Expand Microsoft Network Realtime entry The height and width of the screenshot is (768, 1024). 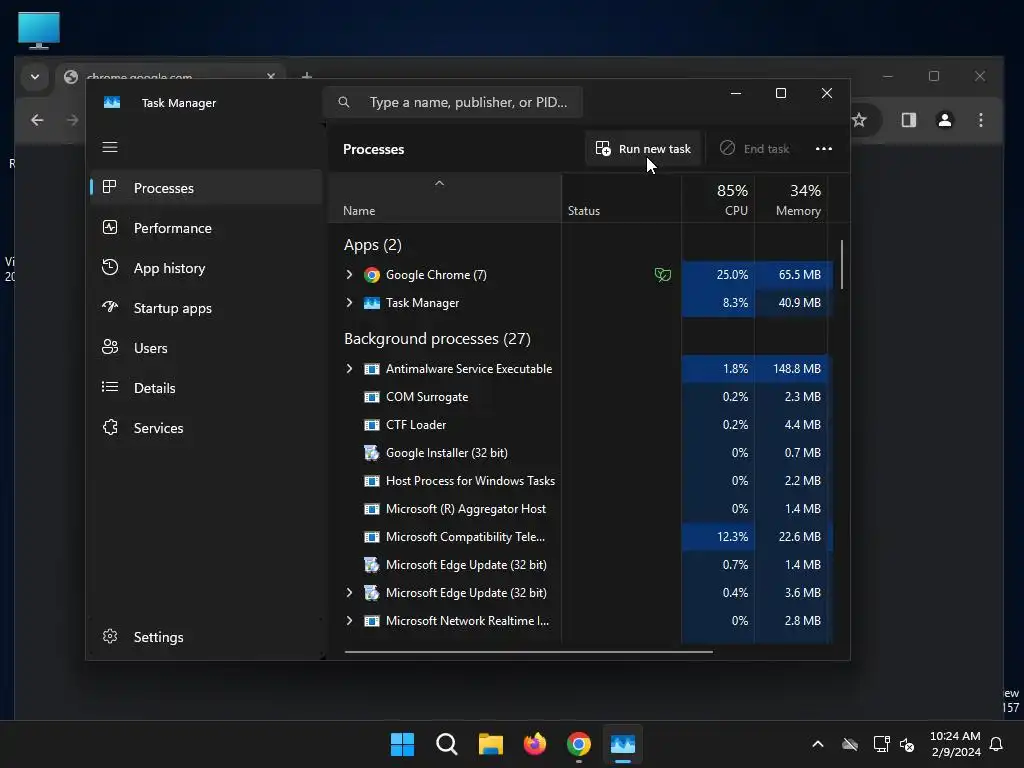349,620
